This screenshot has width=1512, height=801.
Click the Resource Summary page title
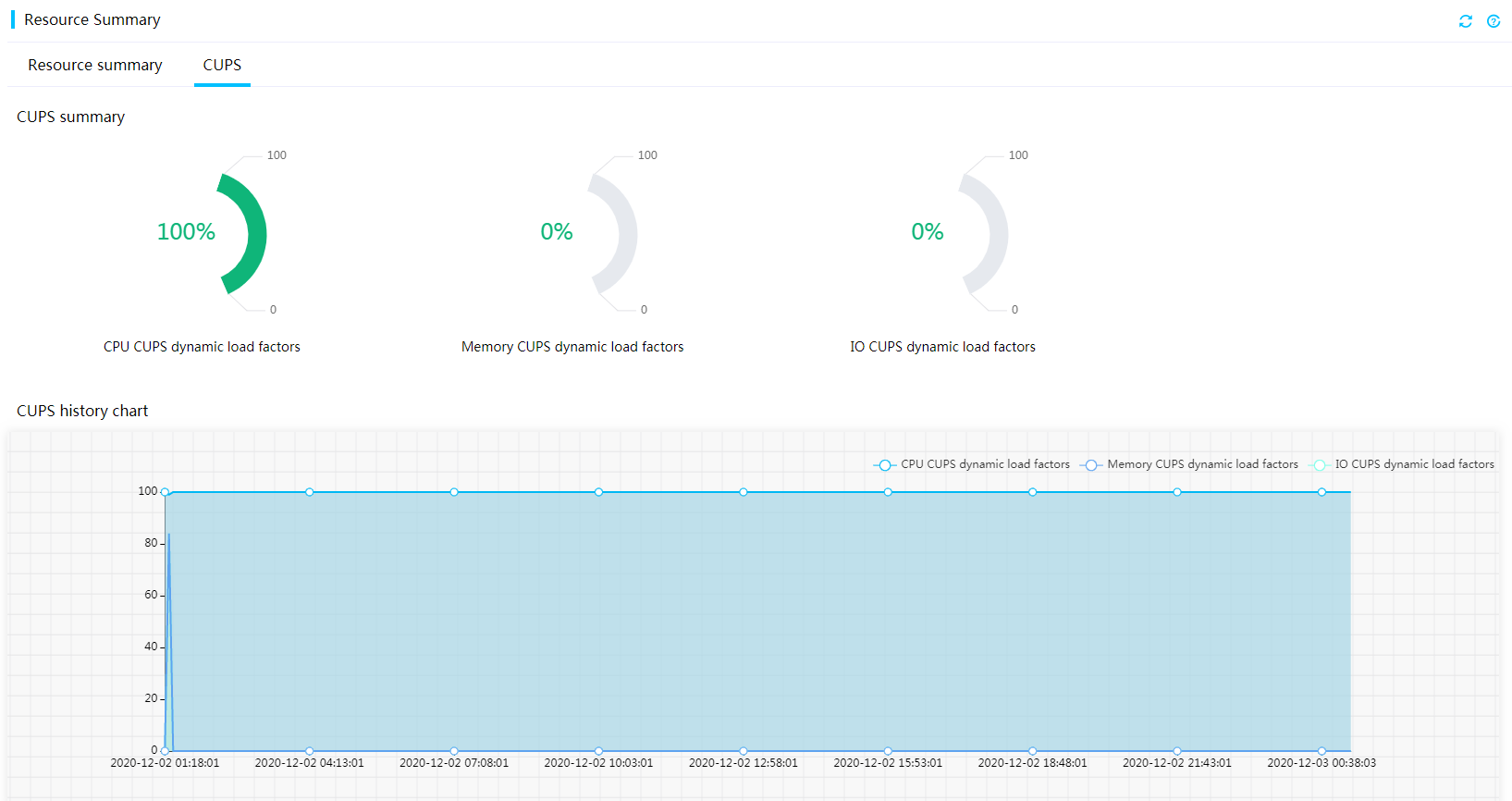click(92, 19)
